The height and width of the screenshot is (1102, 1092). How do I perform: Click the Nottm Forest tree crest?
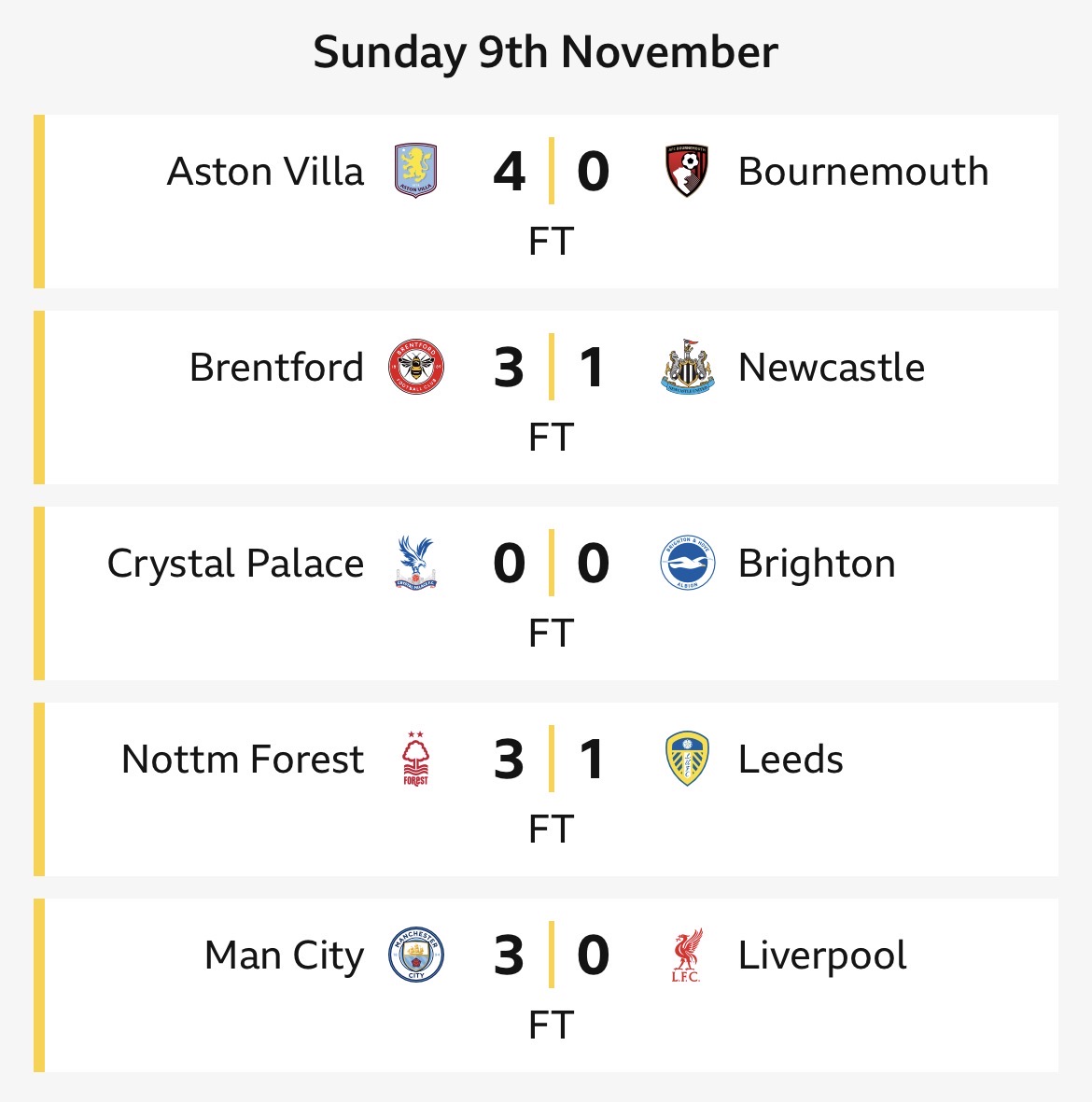click(416, 760)
